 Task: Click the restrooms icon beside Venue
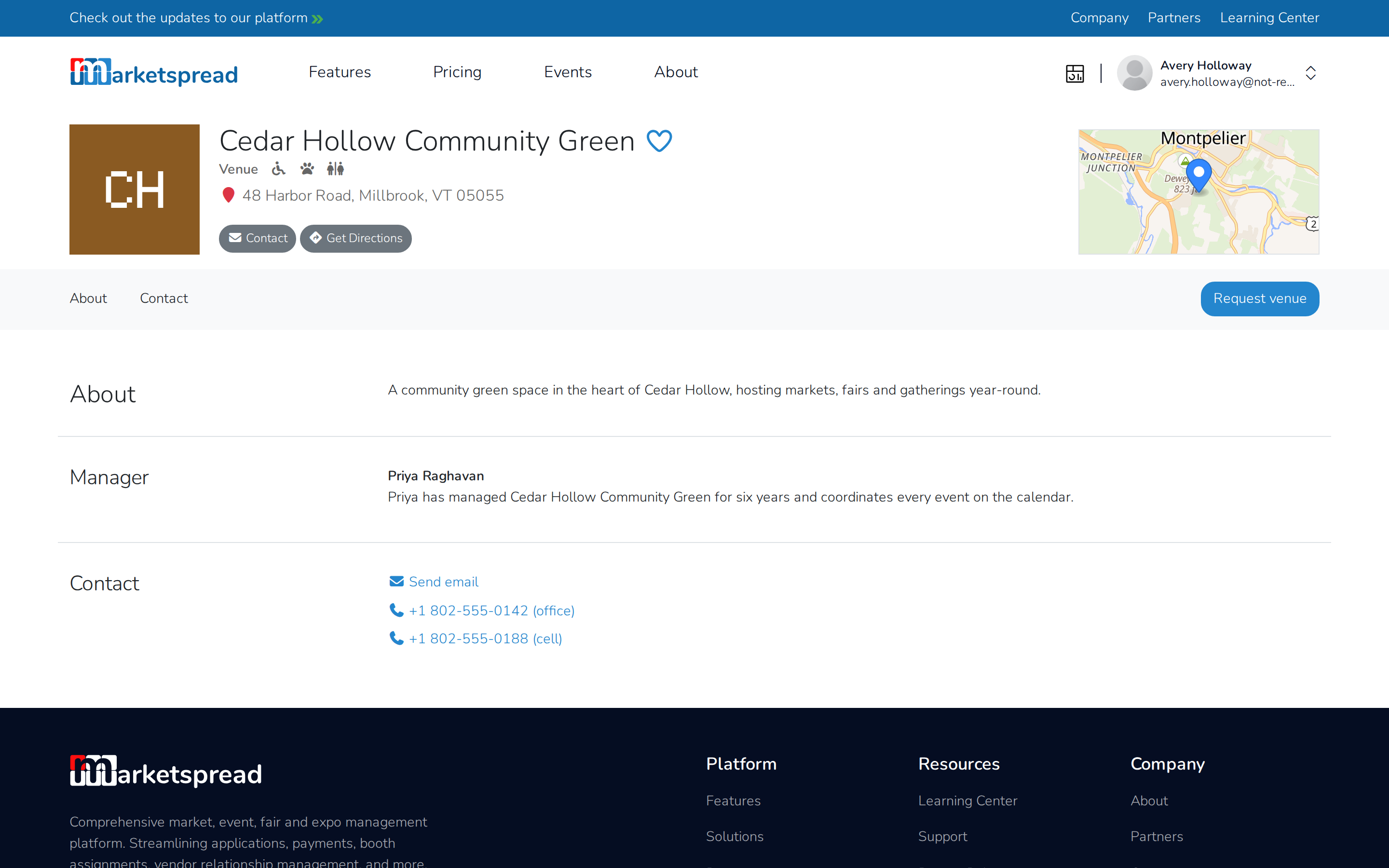(x=335, y=169)
